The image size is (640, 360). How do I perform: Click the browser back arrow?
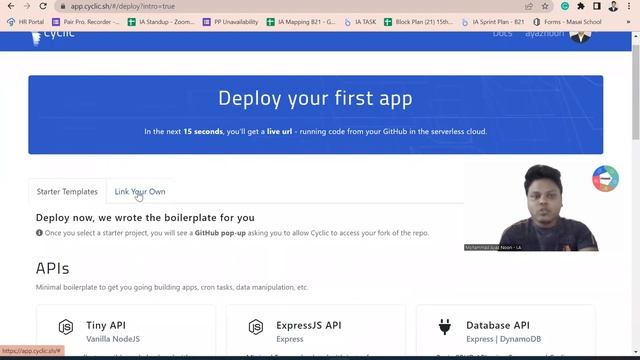tap(11, 6)
